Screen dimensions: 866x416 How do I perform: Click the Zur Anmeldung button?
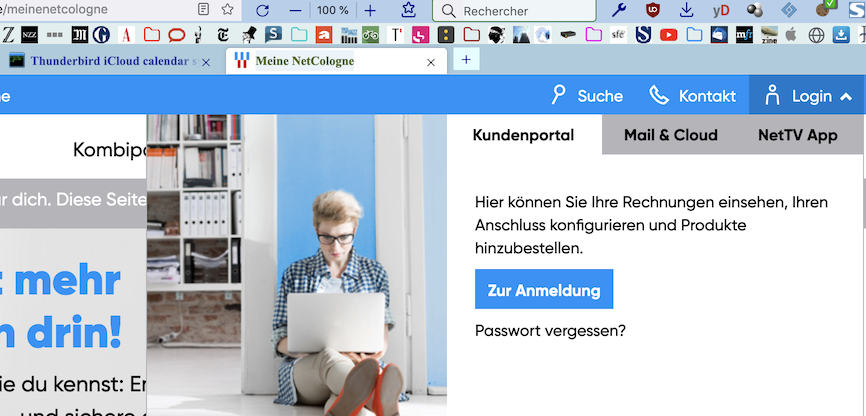tap(544, 289)
